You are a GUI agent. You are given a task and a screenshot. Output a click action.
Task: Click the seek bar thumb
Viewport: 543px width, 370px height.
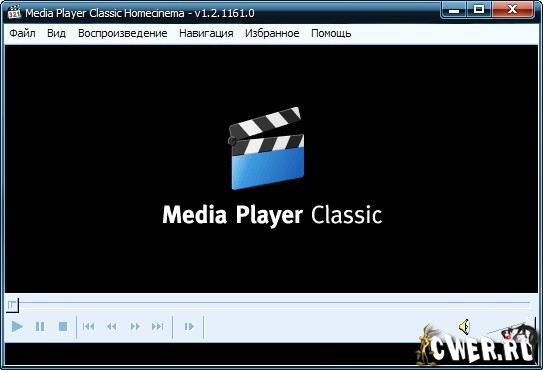(12, 305)
